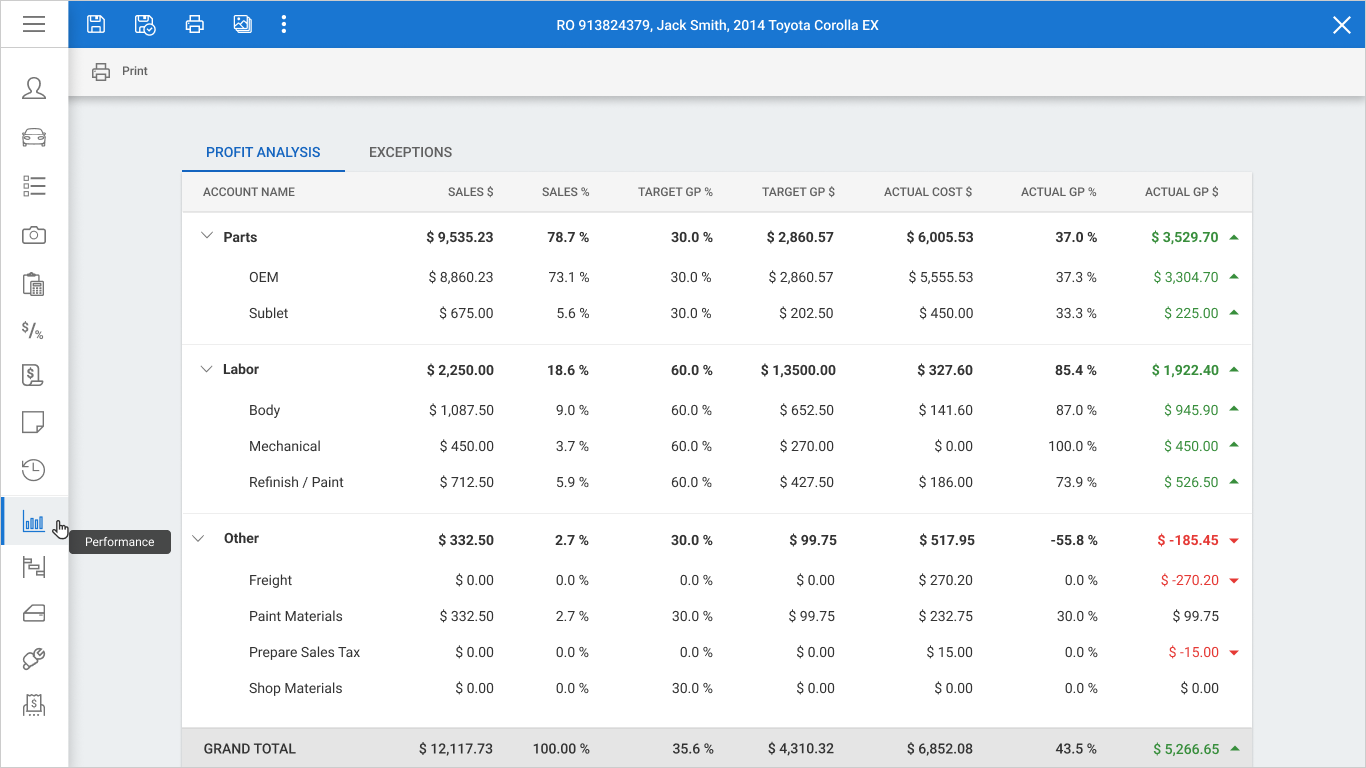Viewport: 1366px width, 768px height.
Task: Select the Prepare Sales Tax row label
Action: tap(305, 652)
